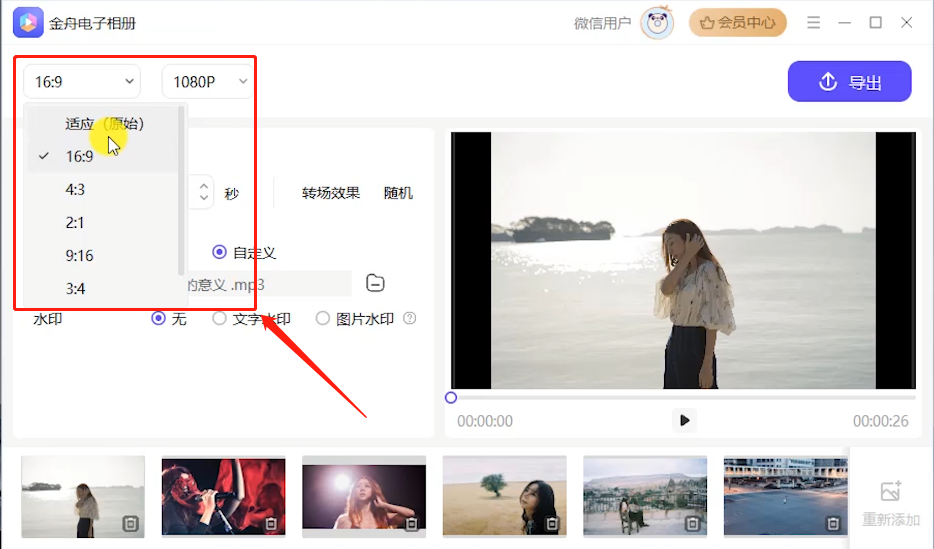This screenshot has height=549, width=934.
Task: Maximize the application window
Action: [x=876, y=23]
